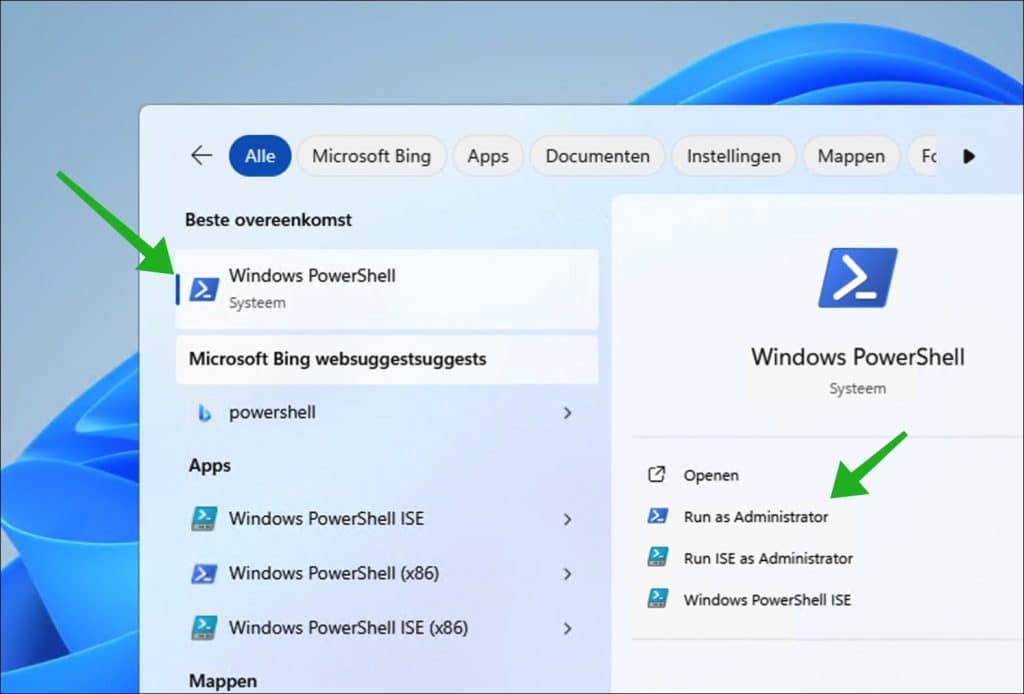Click the Windows PowerShell ISE (x86) icon
1024x694 pixels.
204,628
